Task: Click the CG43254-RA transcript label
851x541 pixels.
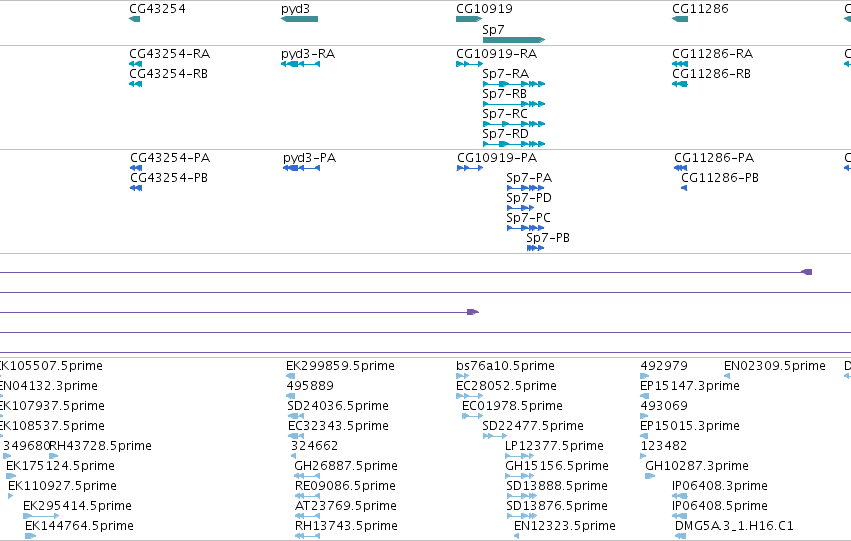Action: tap(169, 54)
